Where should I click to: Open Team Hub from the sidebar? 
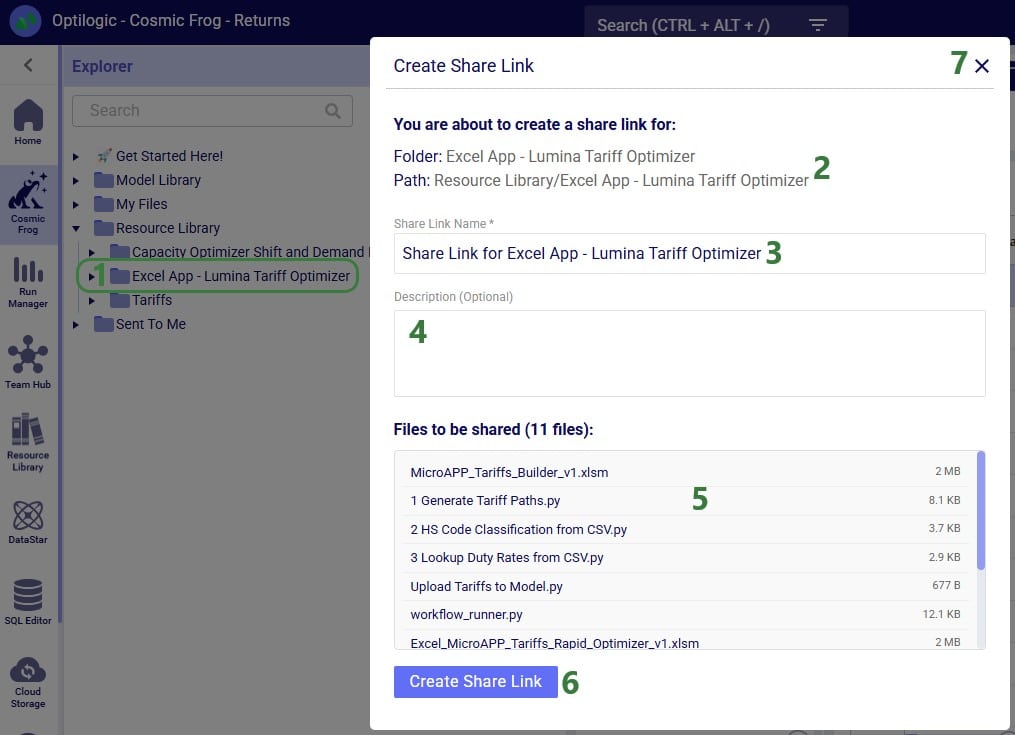tap(28, 362)
